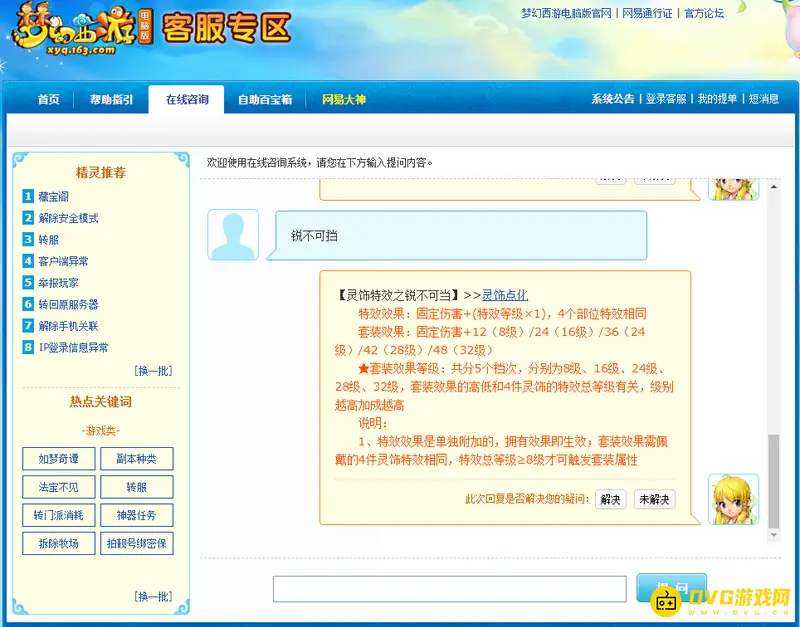The width and height of the screenshot is (800, 627).
Task: Open the 帮助指引 tab
Action: (x=112, y=99)
